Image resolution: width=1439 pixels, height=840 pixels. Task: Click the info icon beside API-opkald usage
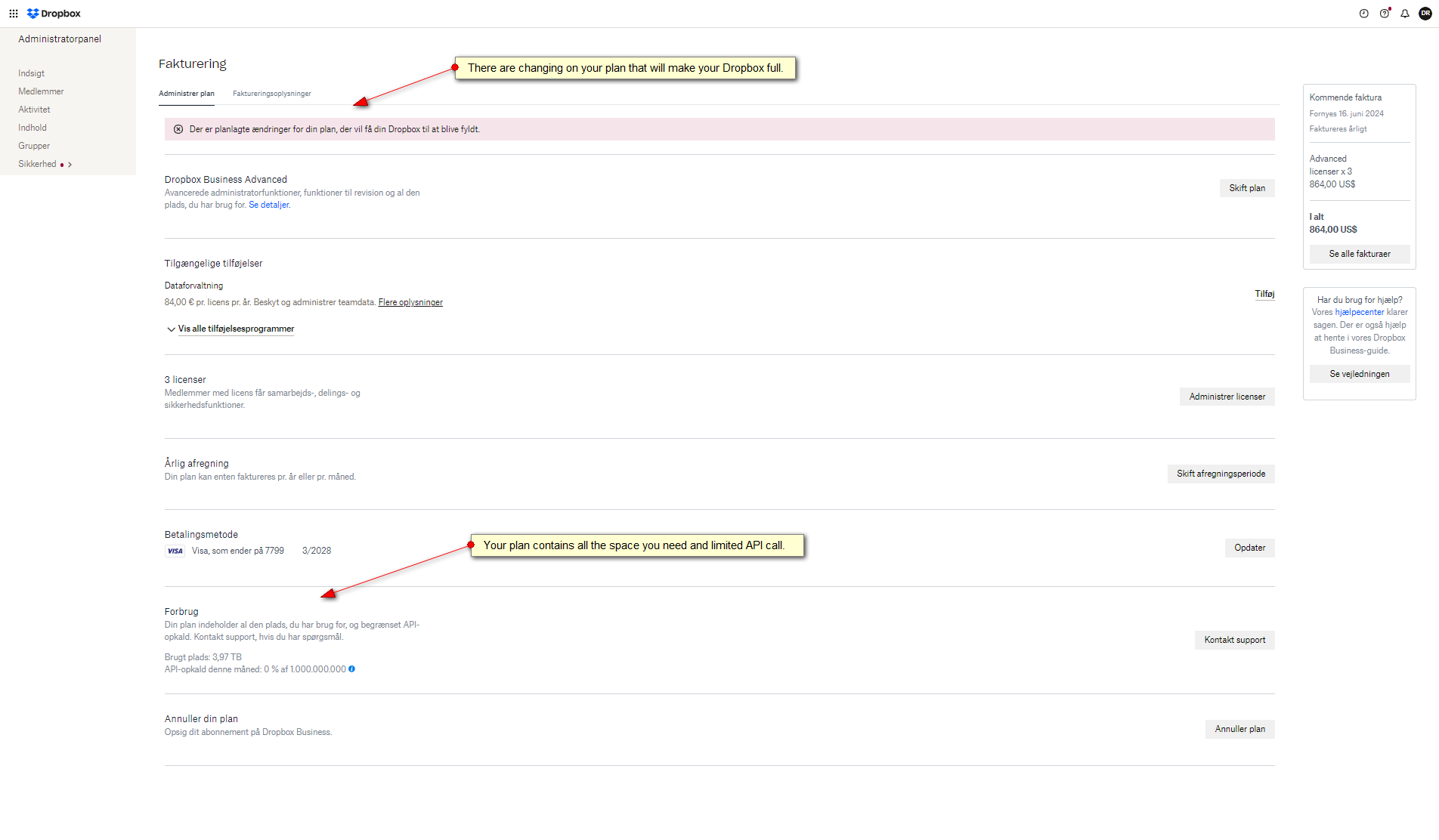351,669
